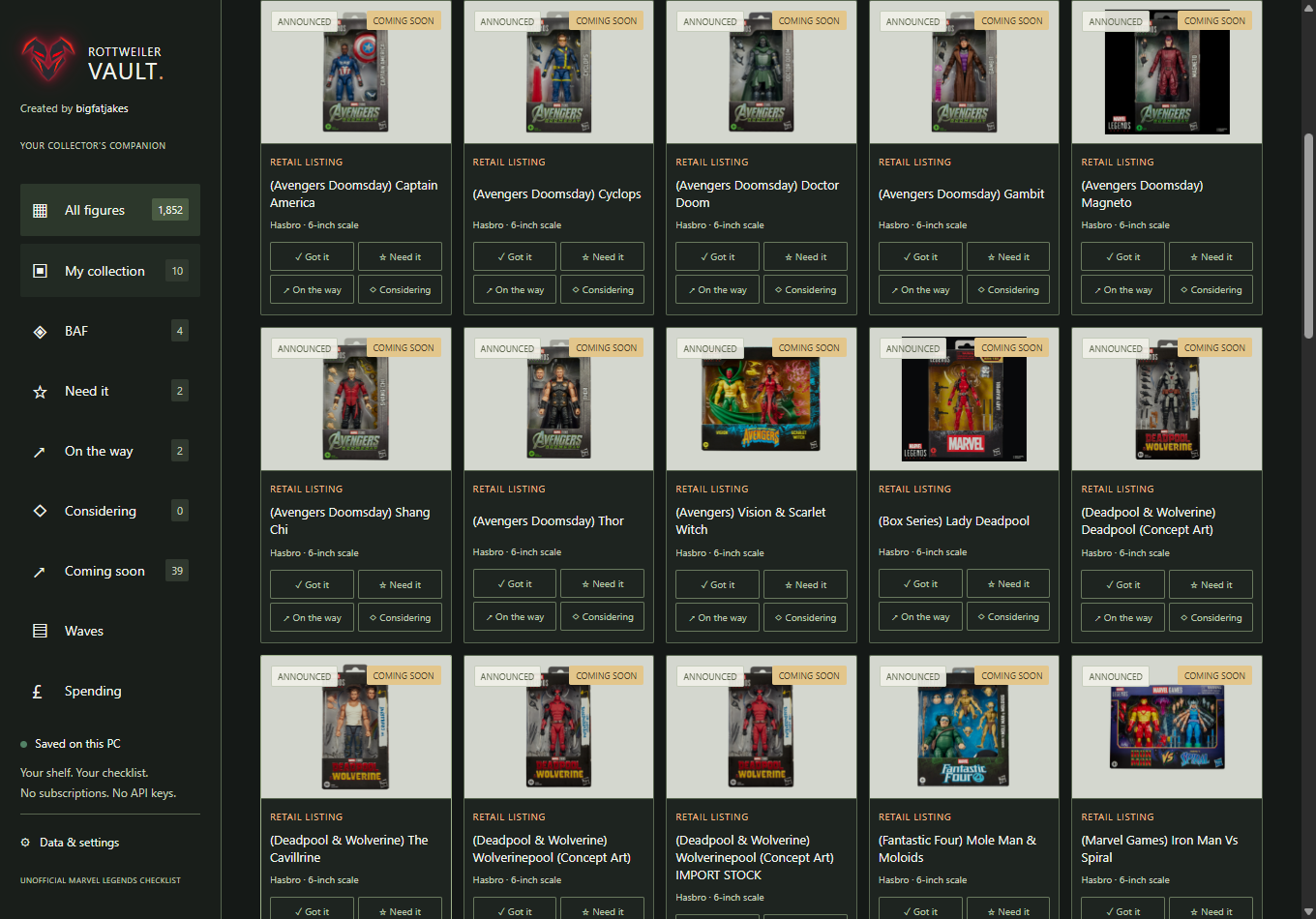Screen dimensions: 1316x919
Task: Click the Data & settings gear icon
Action: pyautogui.click(x=25, y=843)
